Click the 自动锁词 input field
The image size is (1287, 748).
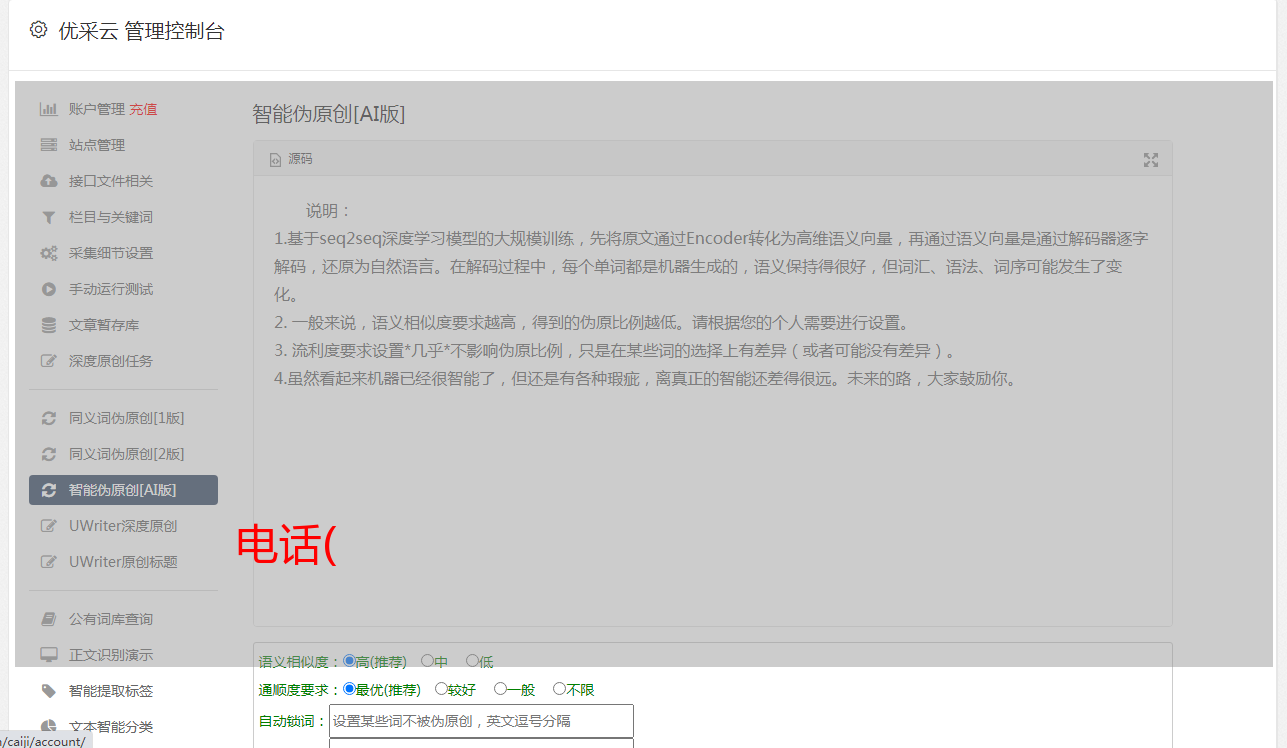(481, 721)
